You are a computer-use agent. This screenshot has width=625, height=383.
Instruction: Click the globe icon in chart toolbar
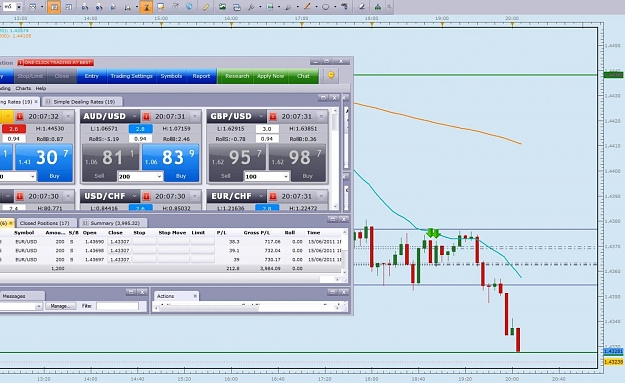click(189, 7)
